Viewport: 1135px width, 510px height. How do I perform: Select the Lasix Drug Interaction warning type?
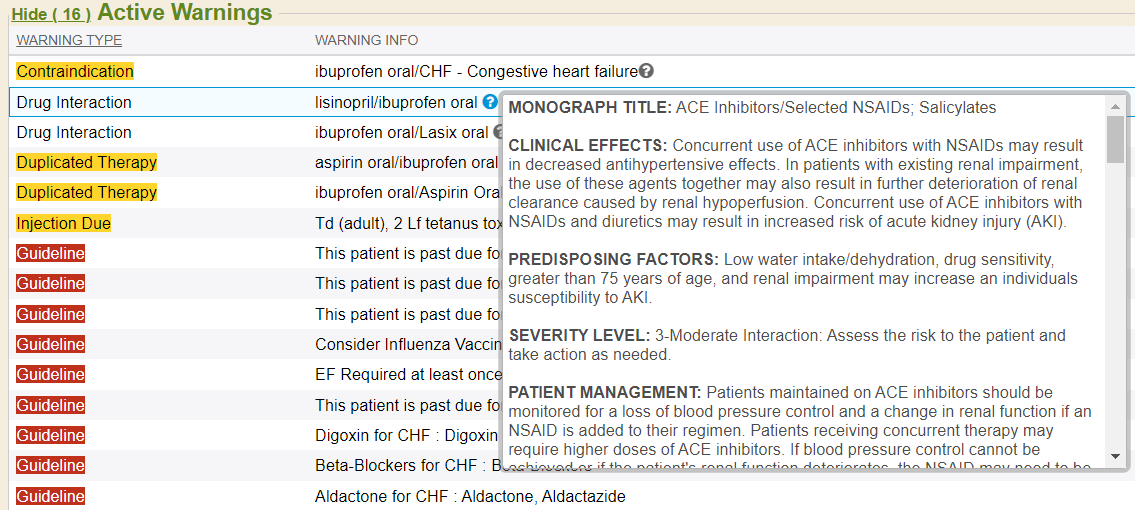(x=74, y=132)
